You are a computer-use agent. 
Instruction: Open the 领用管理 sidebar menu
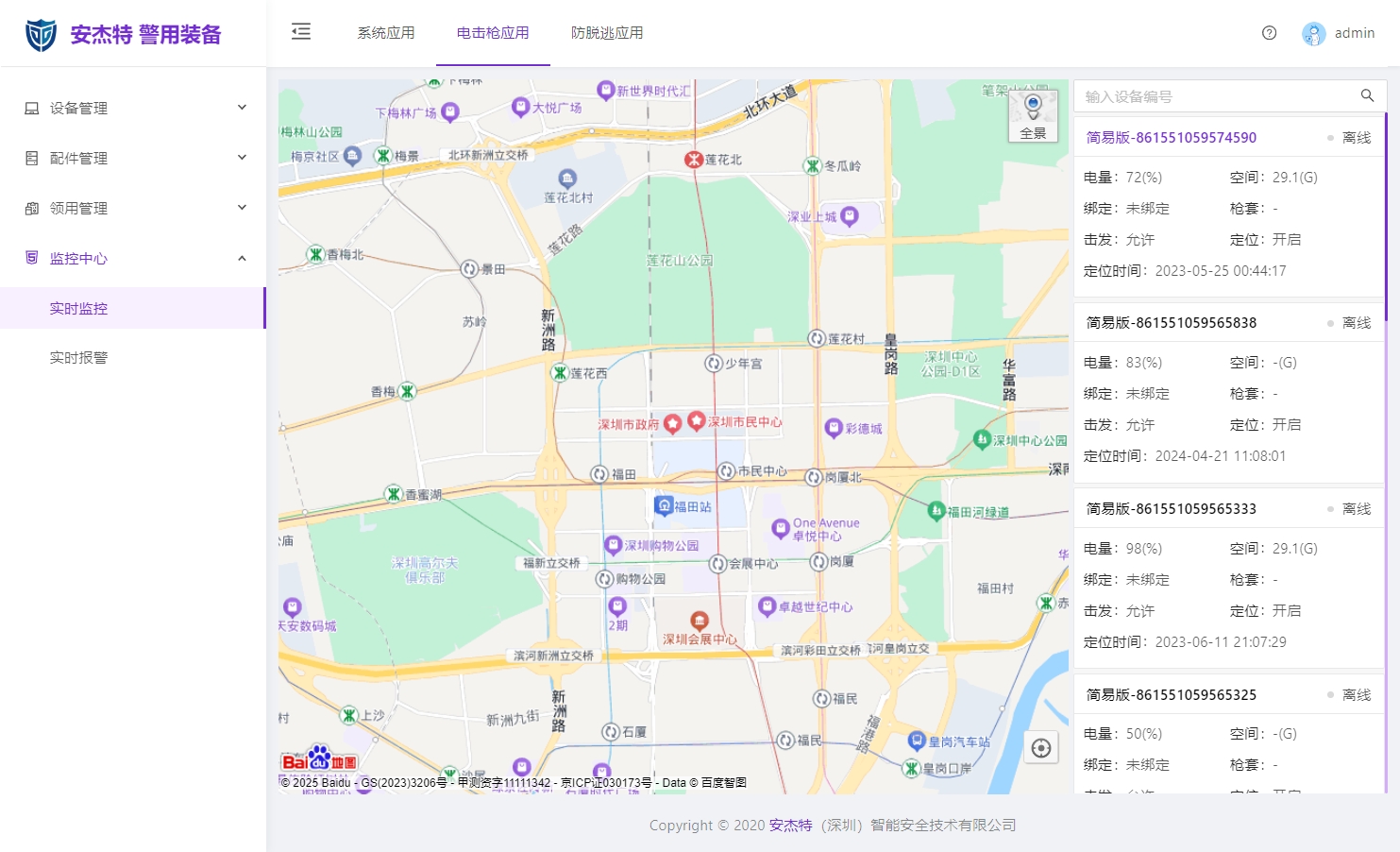[x=133, y=208]
